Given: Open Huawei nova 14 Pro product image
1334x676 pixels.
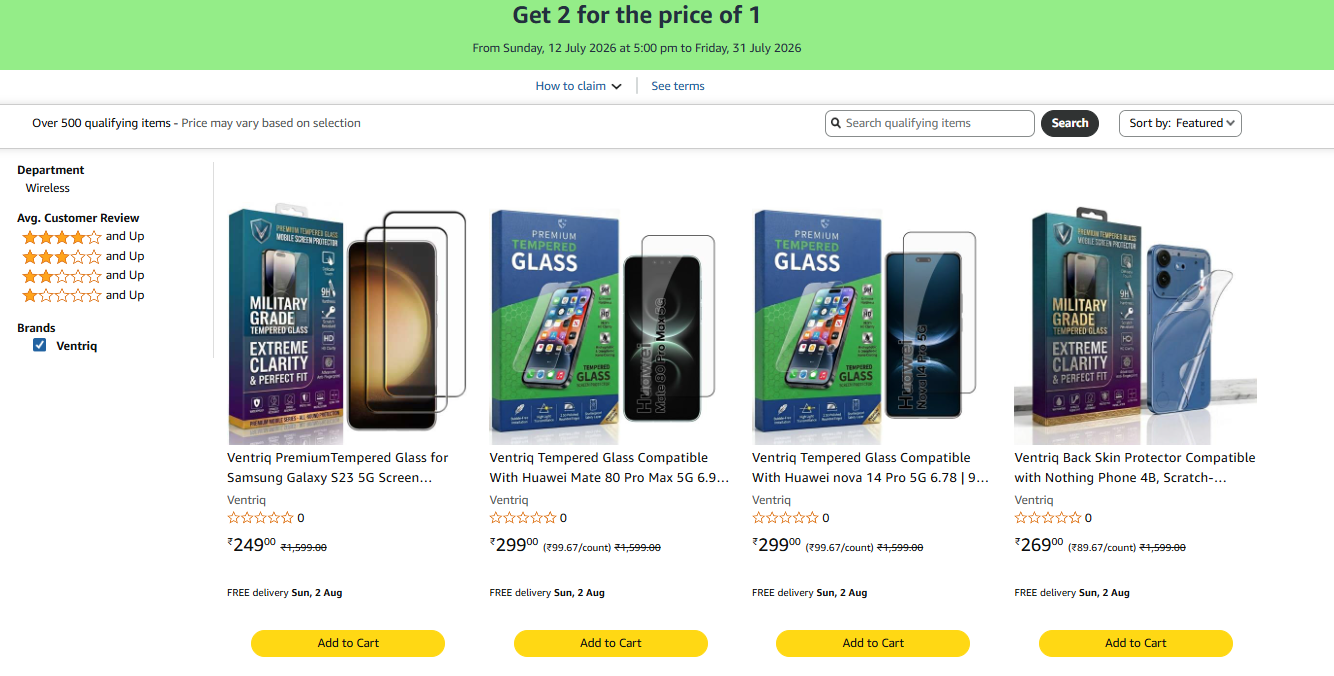Looking at the screenshot, I should [x=873, y=327].
